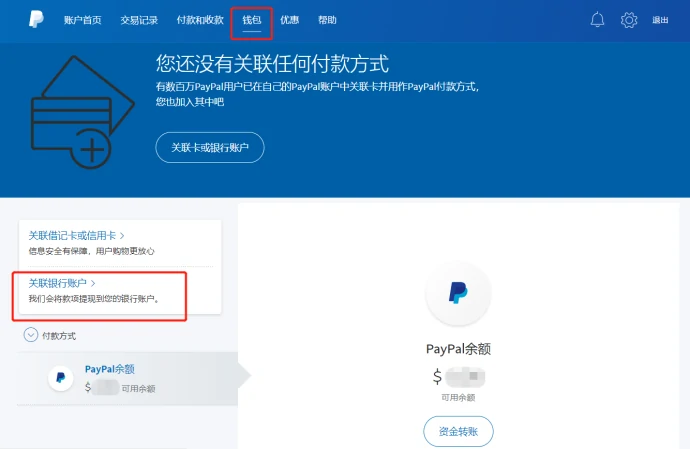This screenshot has height=449, width=690.
Task: Go to 账户首页 tab
Action: point(83,20)
